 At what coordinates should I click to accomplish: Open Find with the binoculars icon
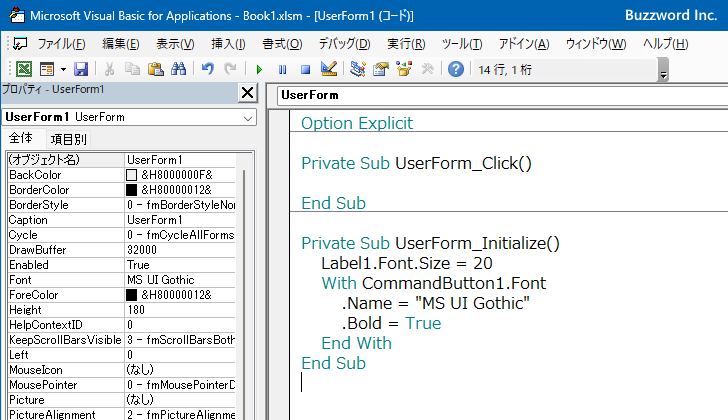178,69
